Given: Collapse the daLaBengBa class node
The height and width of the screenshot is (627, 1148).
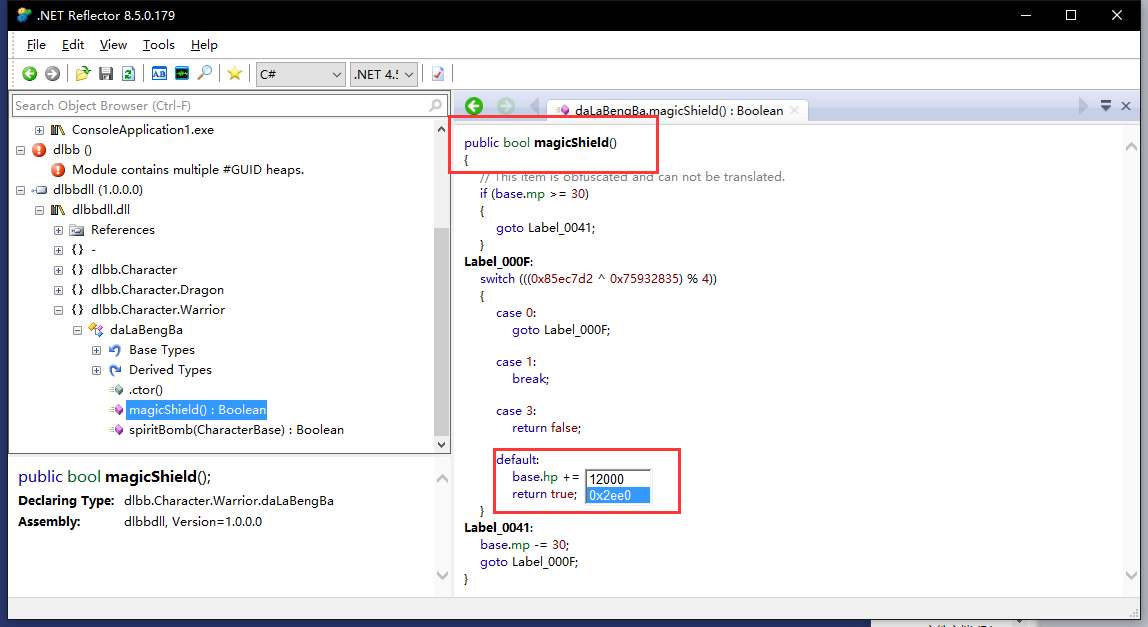Looking at the screenshot, I should tap(78, 330).
